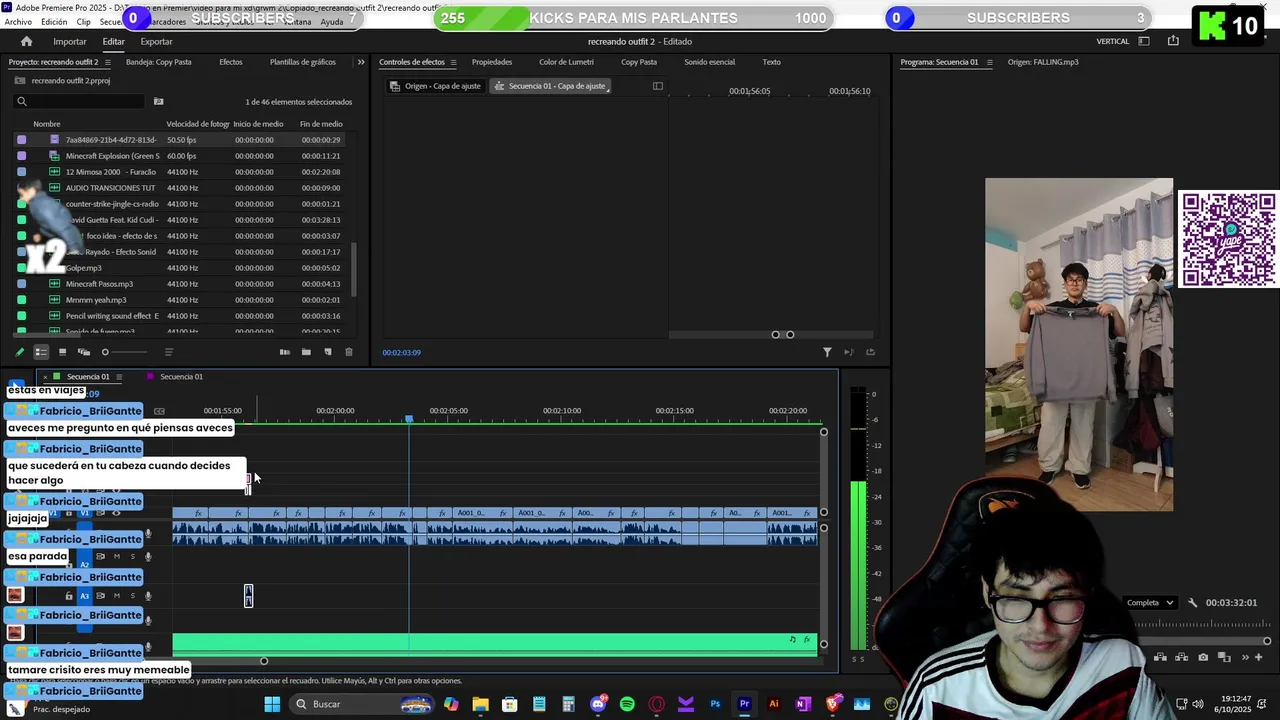This screenshot has width=1280, height=720.
Task: Toggle lock on track A3
Action: (x=69, y=596)
